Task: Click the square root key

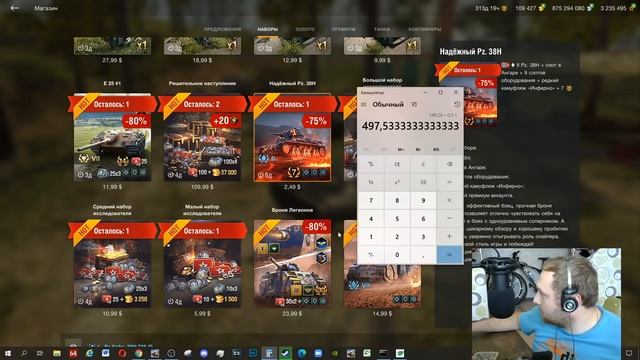Action: 423,182
